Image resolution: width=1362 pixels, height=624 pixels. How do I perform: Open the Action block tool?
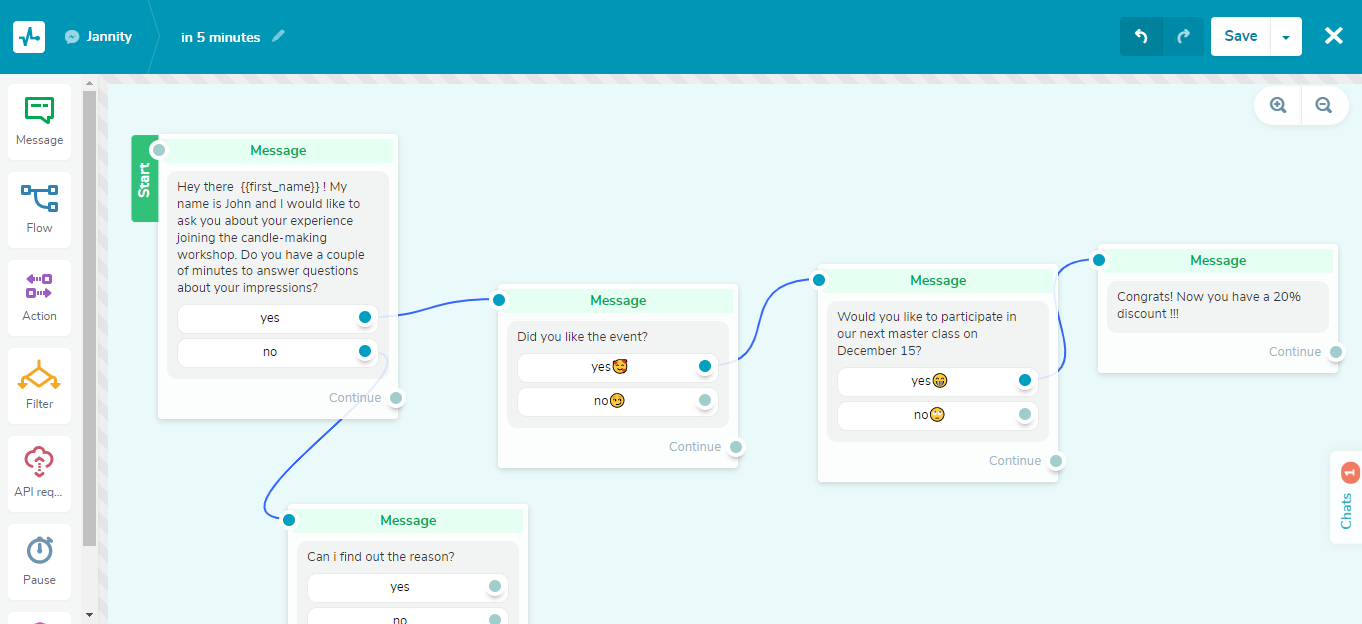39,296
